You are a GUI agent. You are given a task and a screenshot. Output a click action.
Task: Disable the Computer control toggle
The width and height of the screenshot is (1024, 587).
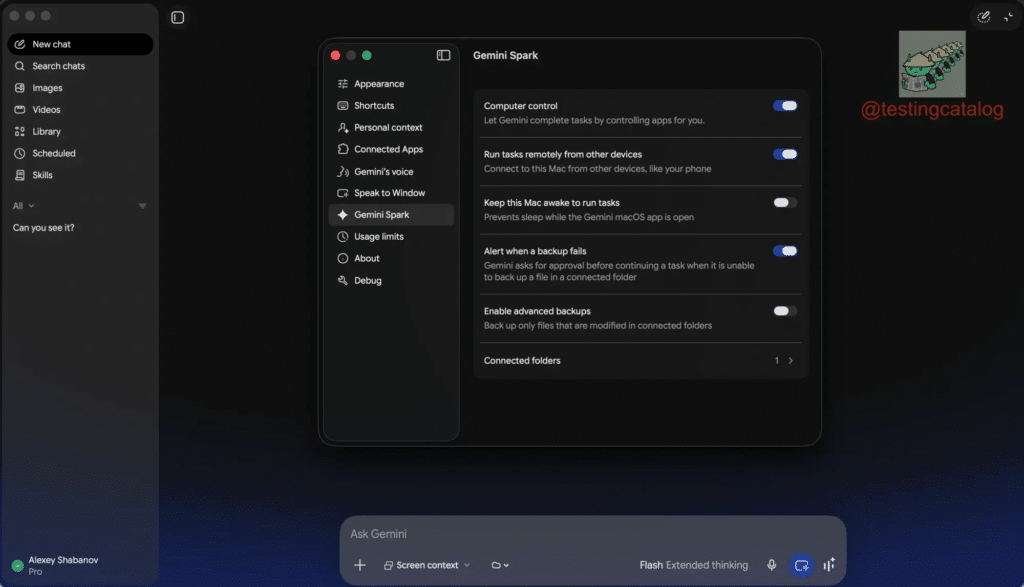tap(785, 106)
